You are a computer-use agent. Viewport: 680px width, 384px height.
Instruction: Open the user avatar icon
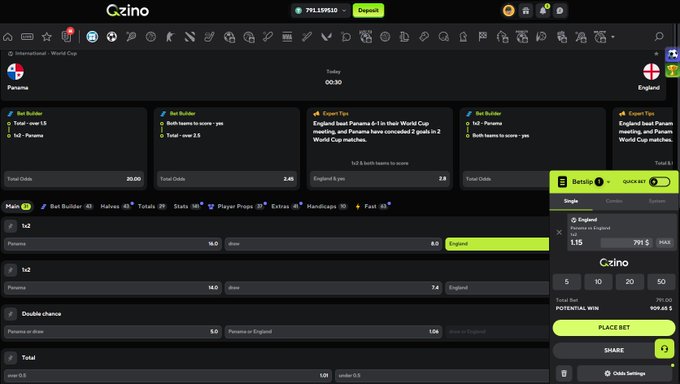(x=509, y=10)
